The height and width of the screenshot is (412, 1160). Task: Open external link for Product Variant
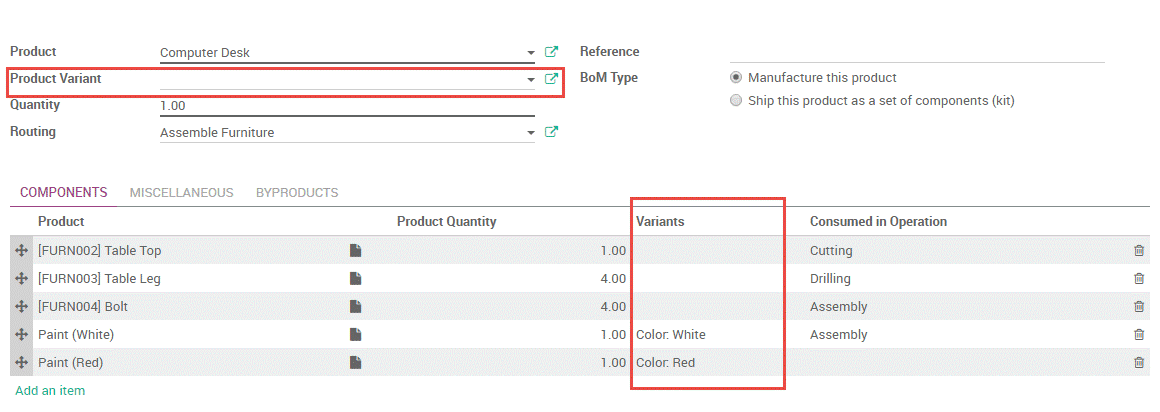(551, 79)
